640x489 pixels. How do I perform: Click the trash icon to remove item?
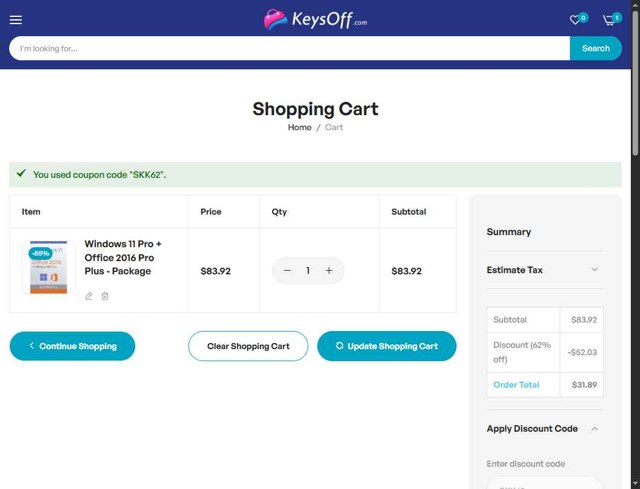pos(105,296)
